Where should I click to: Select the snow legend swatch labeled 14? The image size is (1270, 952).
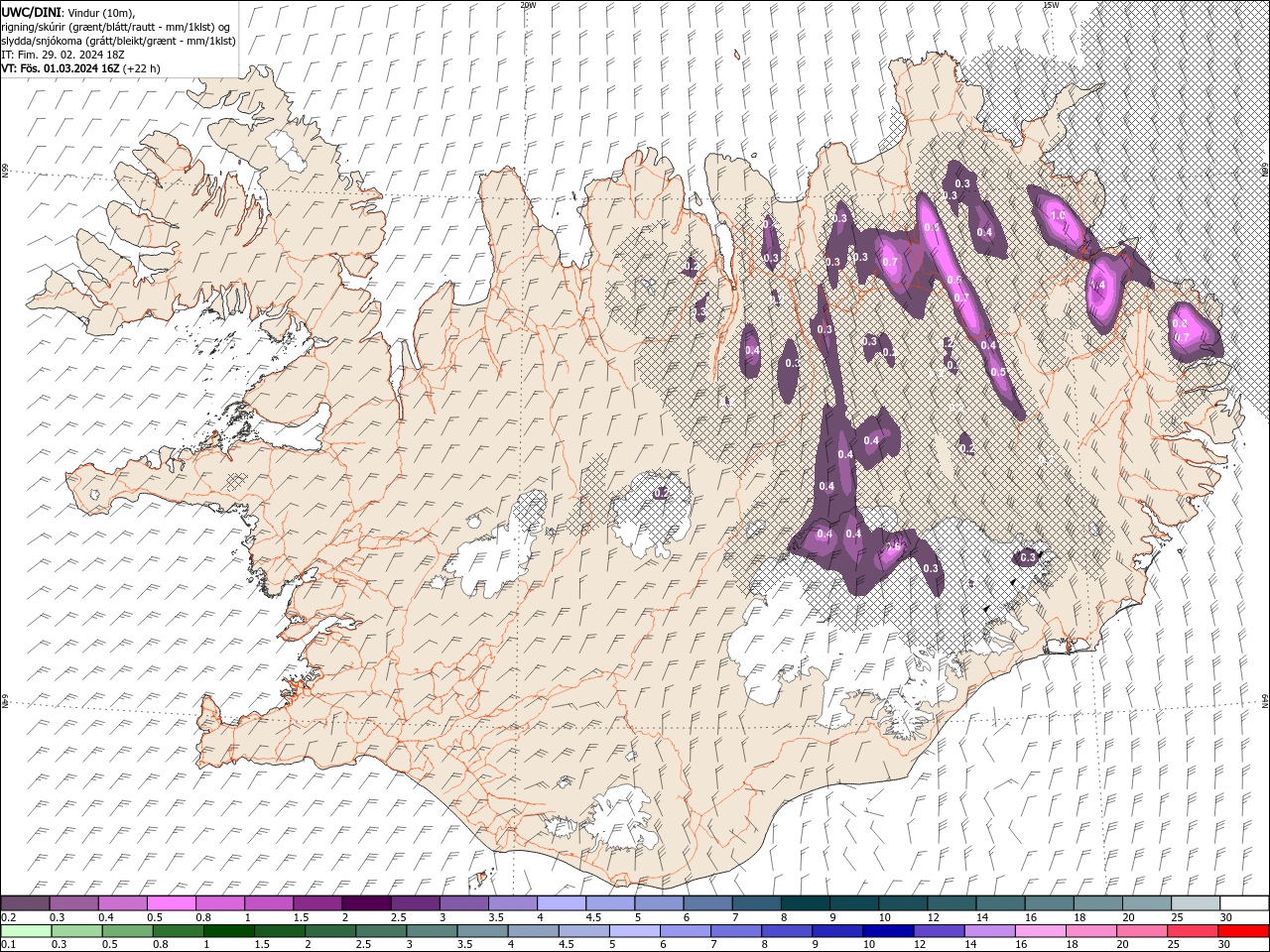[1000, 903]
